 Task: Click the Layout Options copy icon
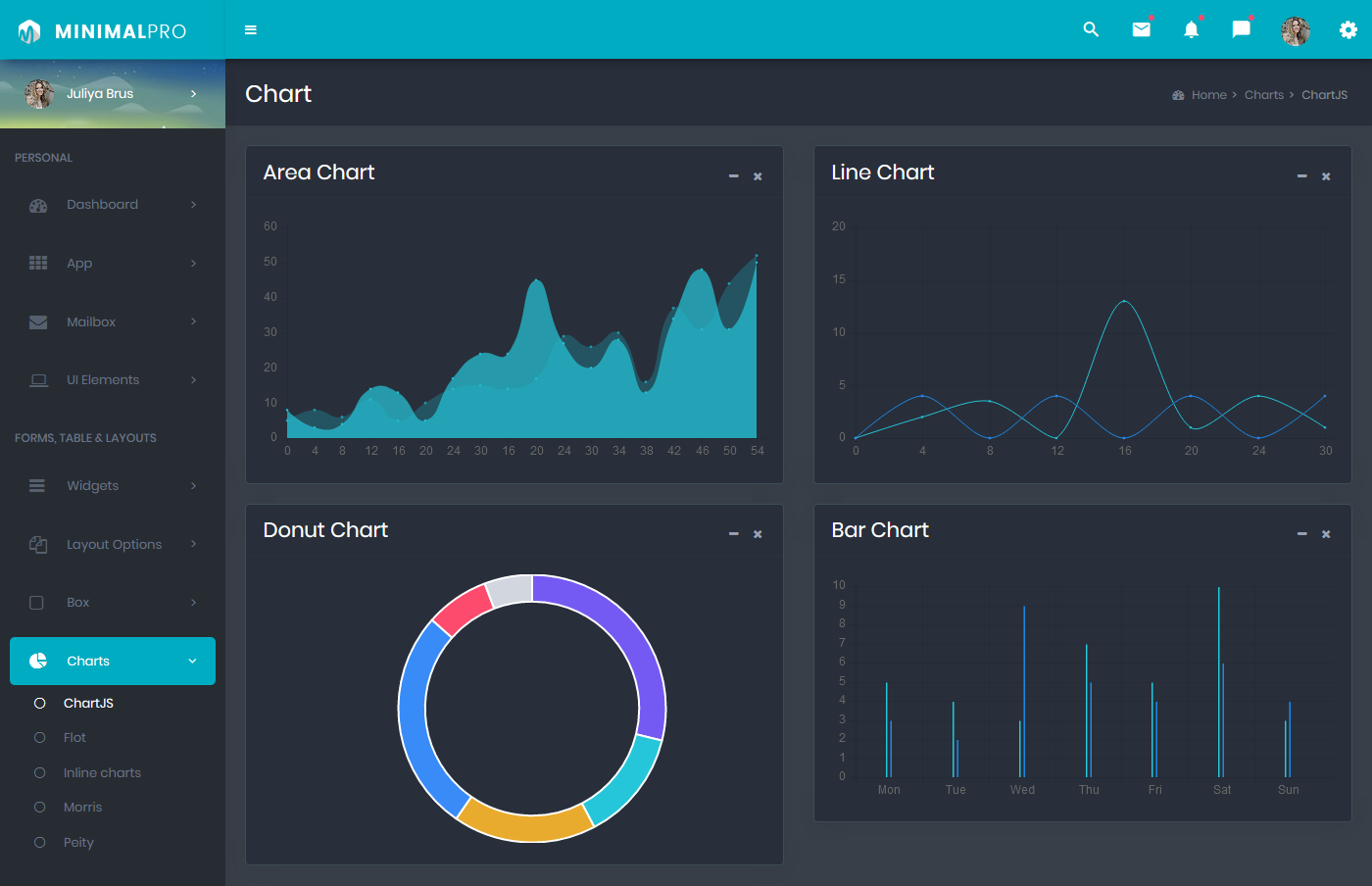click(38, 544)
